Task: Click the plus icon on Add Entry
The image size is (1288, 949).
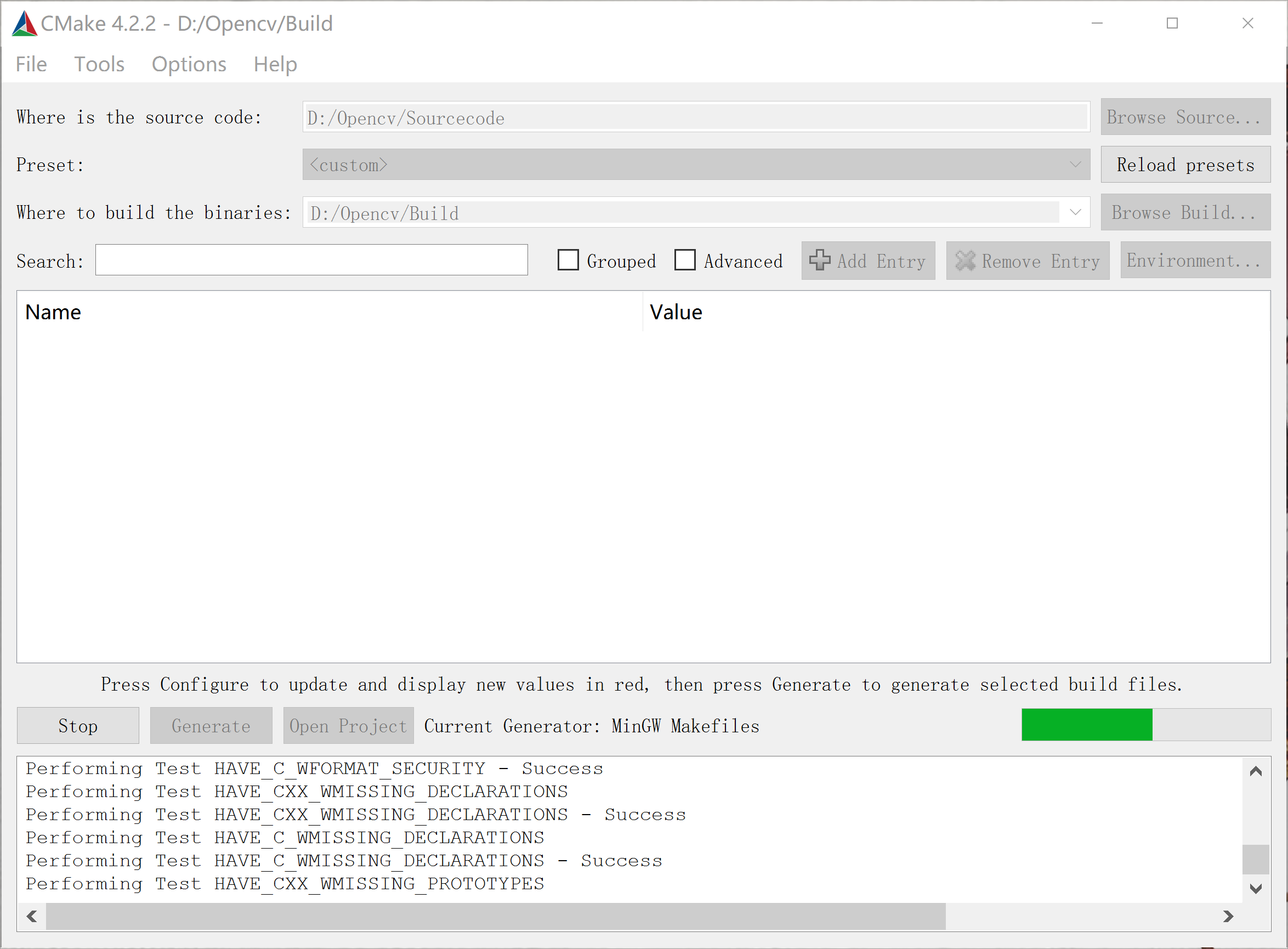Action: pos(819,260)
